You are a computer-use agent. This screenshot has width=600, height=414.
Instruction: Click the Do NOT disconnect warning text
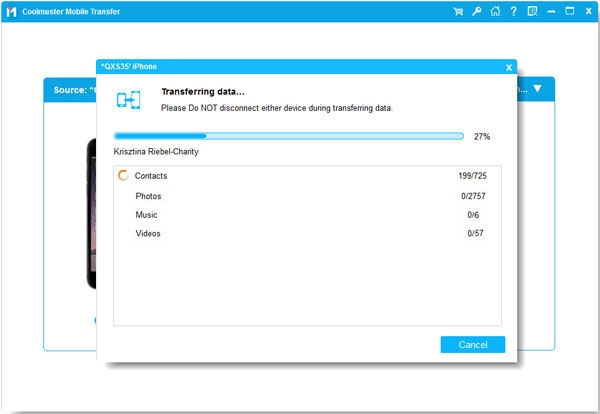coord(277,108)
